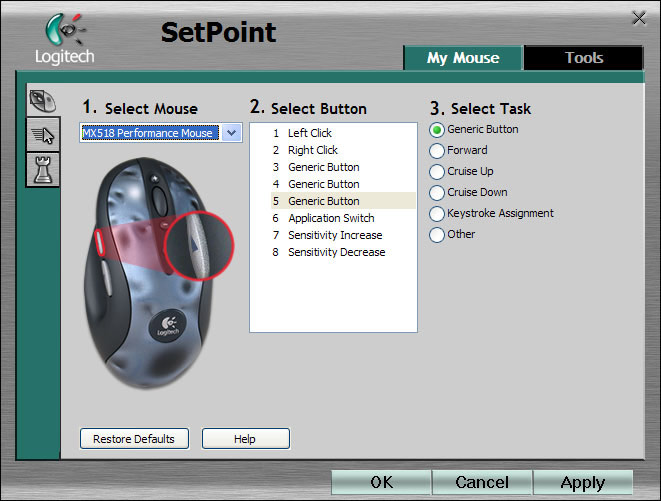
Task: Click the MX518 Performance Mouse combo box
Action: point(149,133)
